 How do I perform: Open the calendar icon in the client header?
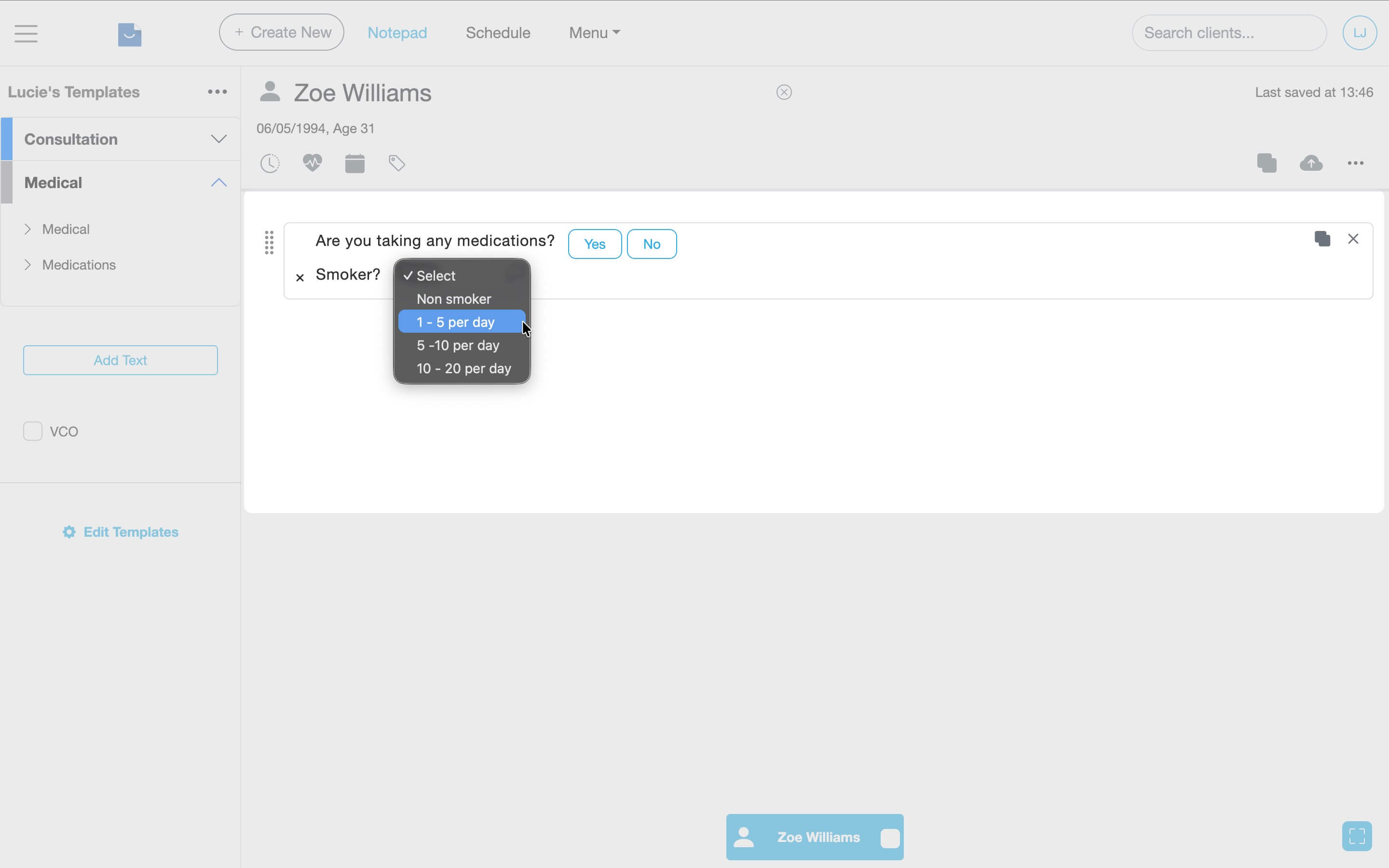354,163
